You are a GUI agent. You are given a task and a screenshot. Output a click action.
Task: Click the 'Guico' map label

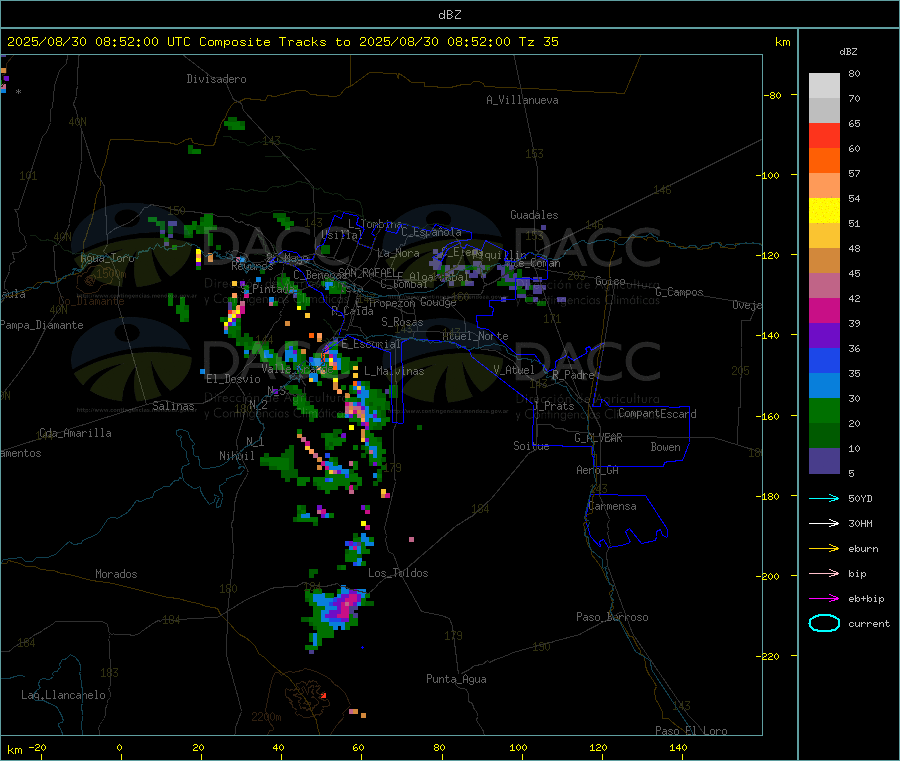pyautogui.click(x=610, y=281)
